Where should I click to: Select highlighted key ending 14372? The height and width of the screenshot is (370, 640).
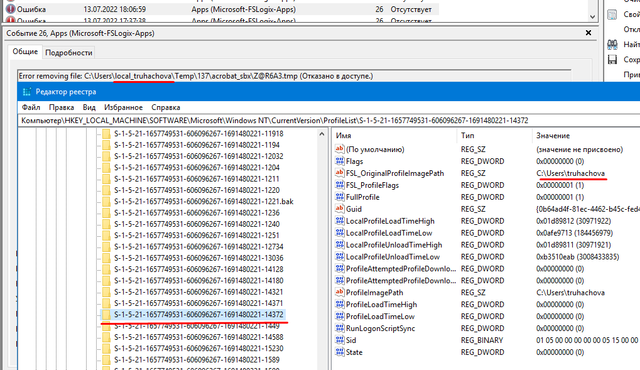(198, 315)
